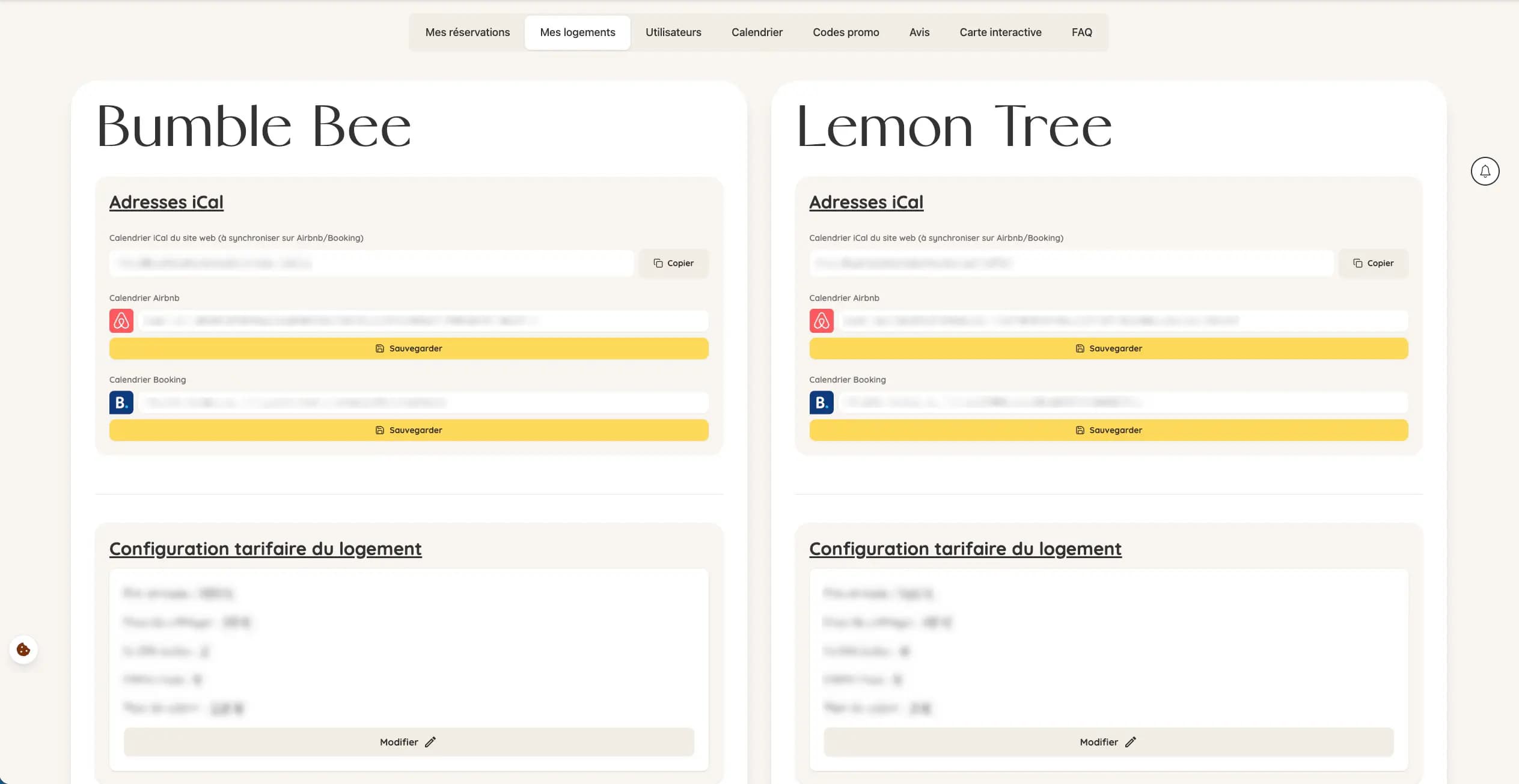Modify Bumble Bee pricing configuration
The height and width of the screenshot is (784, 1519).
(x=409, y=742)
